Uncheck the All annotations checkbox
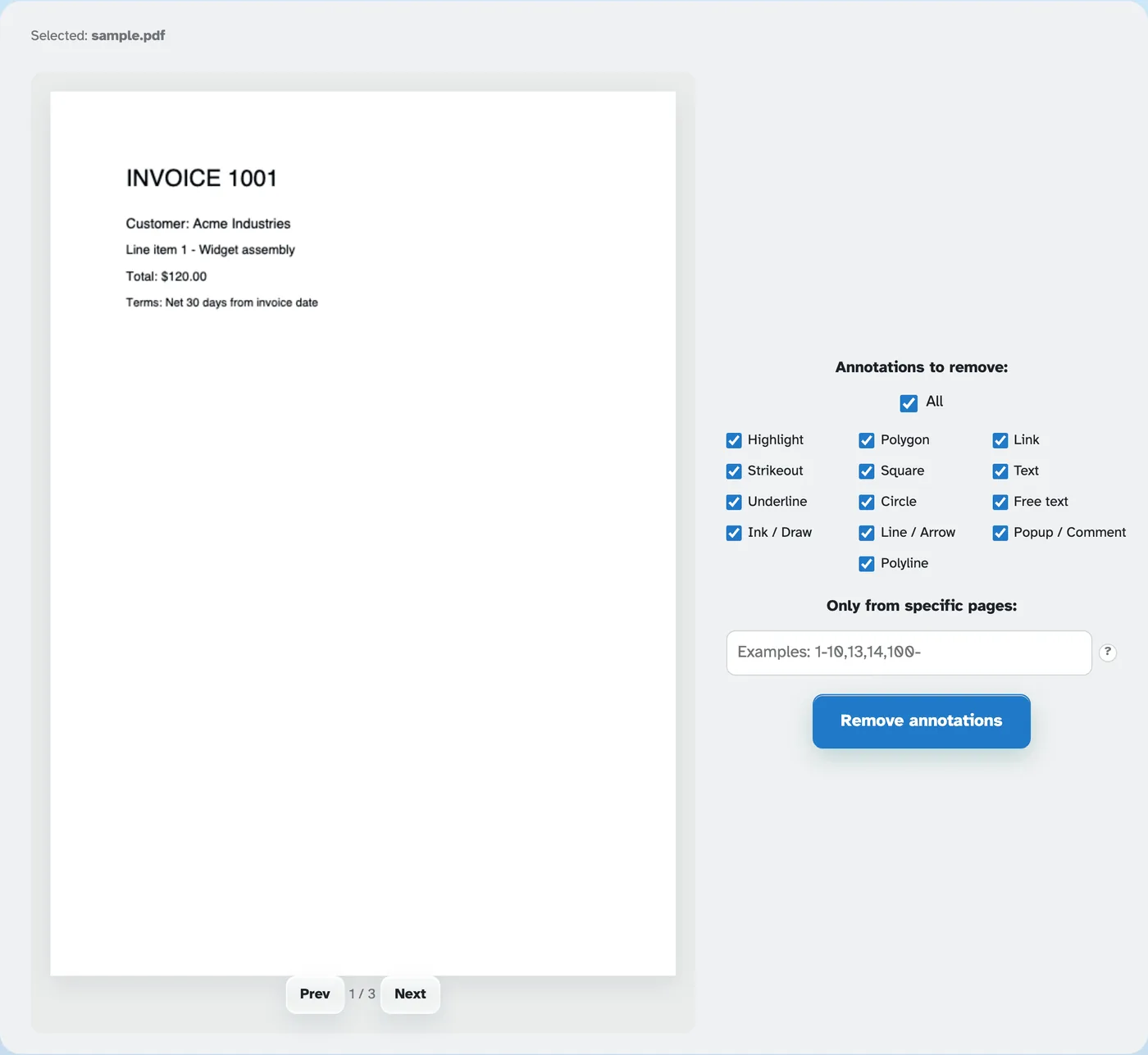This screenshot has height=1055, width=1148. [x=909, y=403]
